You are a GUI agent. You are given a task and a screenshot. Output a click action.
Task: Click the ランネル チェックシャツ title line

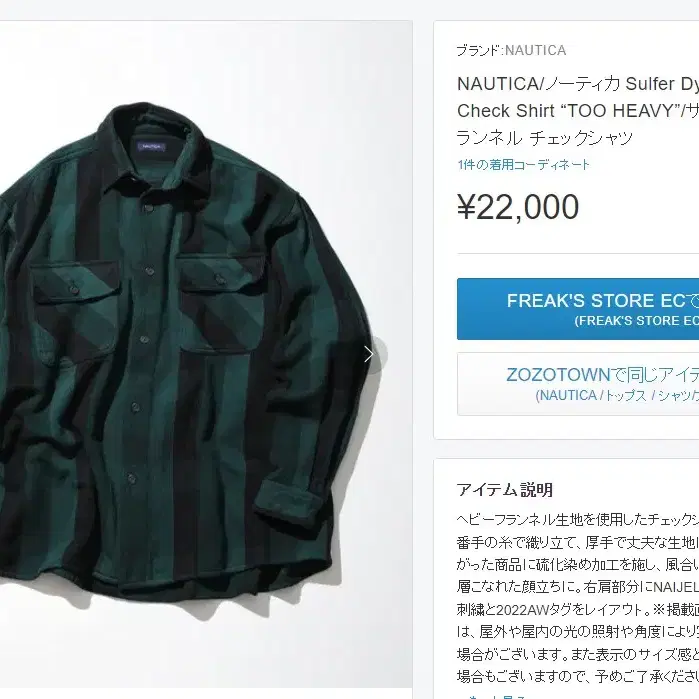tap(544, 137)
